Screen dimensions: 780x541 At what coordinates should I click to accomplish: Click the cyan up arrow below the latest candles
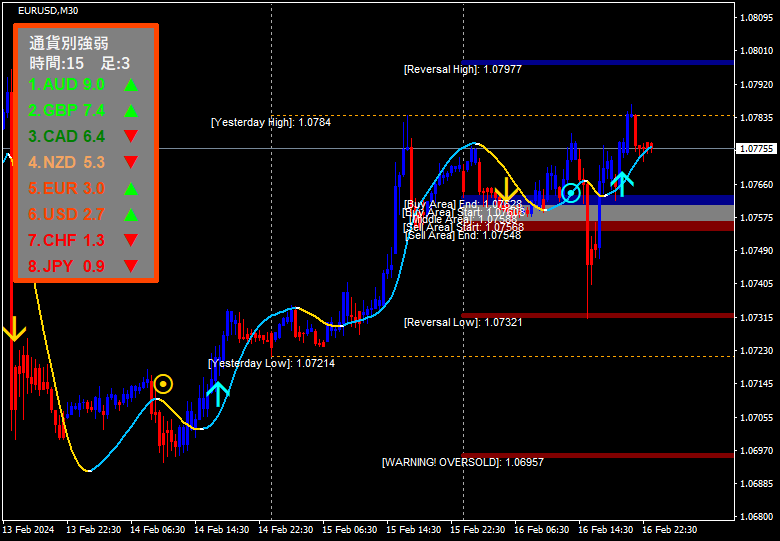click(x=622, y=182)
